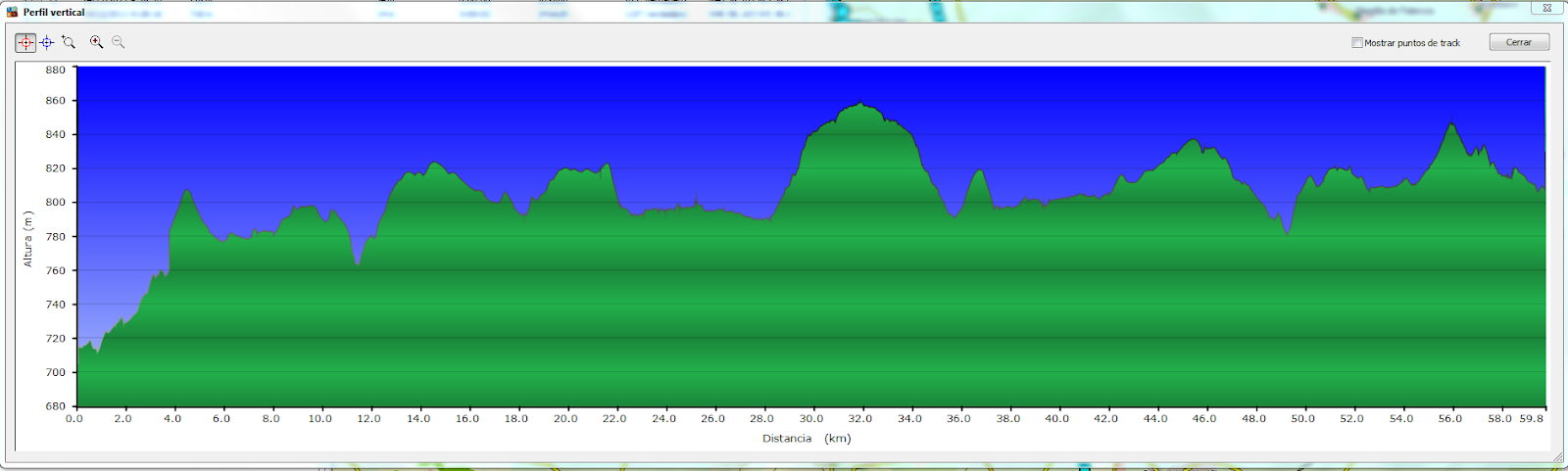
Task: Click the Perfil vertical window title
Action: tap(54, 12)
